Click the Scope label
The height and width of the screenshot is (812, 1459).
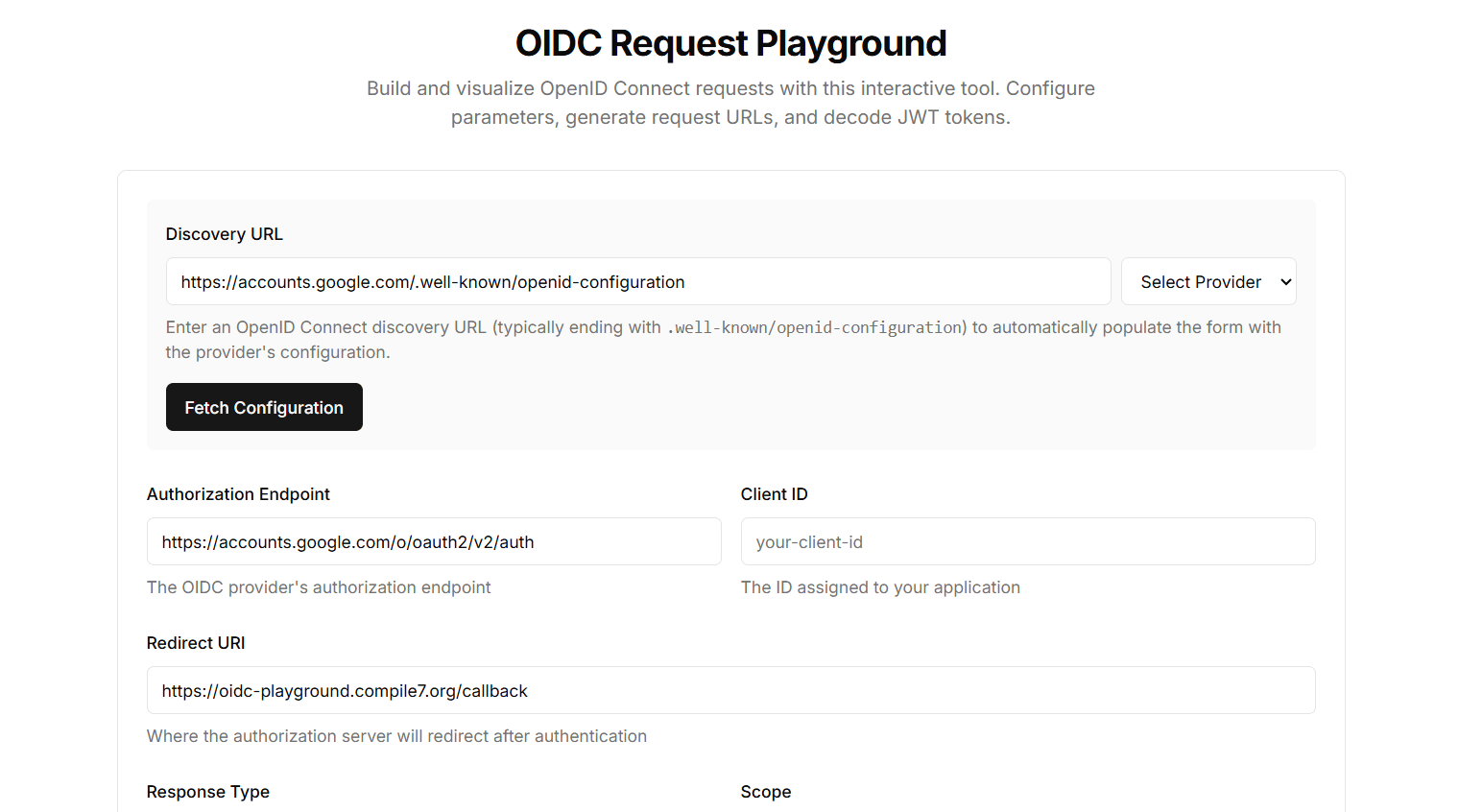point(765,792)
